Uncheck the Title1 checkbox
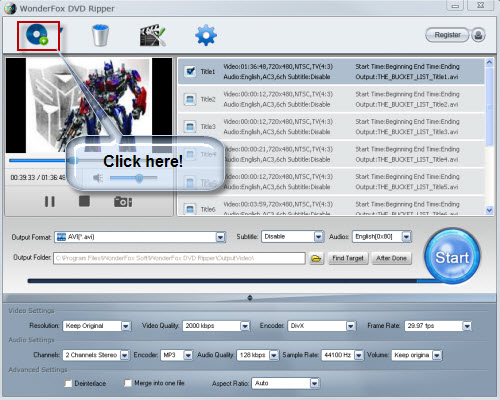This screenshot has height=400, width=500. 190,71
